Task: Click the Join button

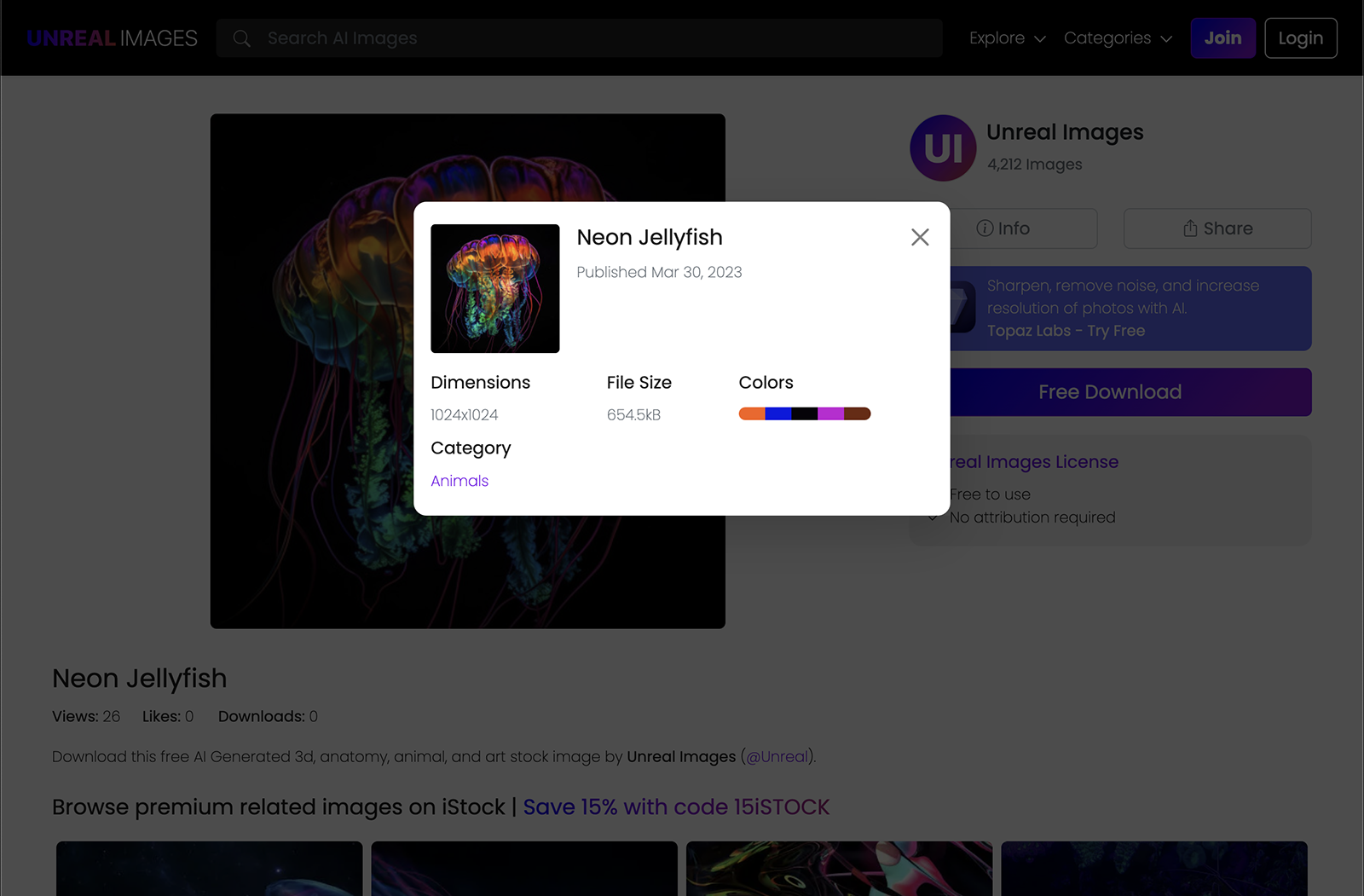Action: tap(1222, 38)
